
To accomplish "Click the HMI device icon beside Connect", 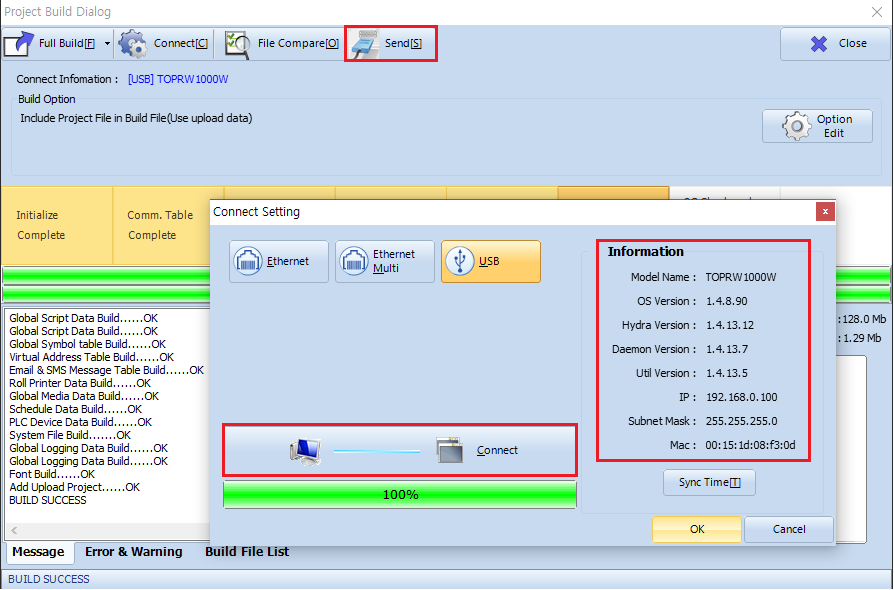I will tap(449, 450).
